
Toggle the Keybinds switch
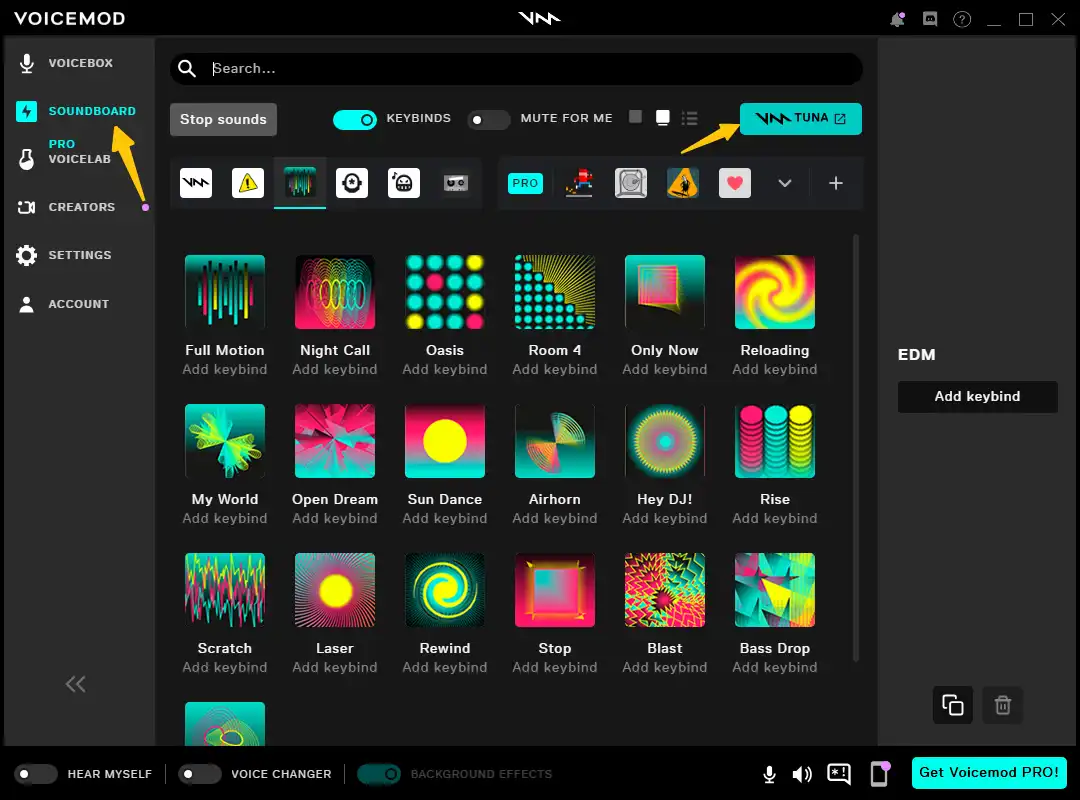(355, 120)
